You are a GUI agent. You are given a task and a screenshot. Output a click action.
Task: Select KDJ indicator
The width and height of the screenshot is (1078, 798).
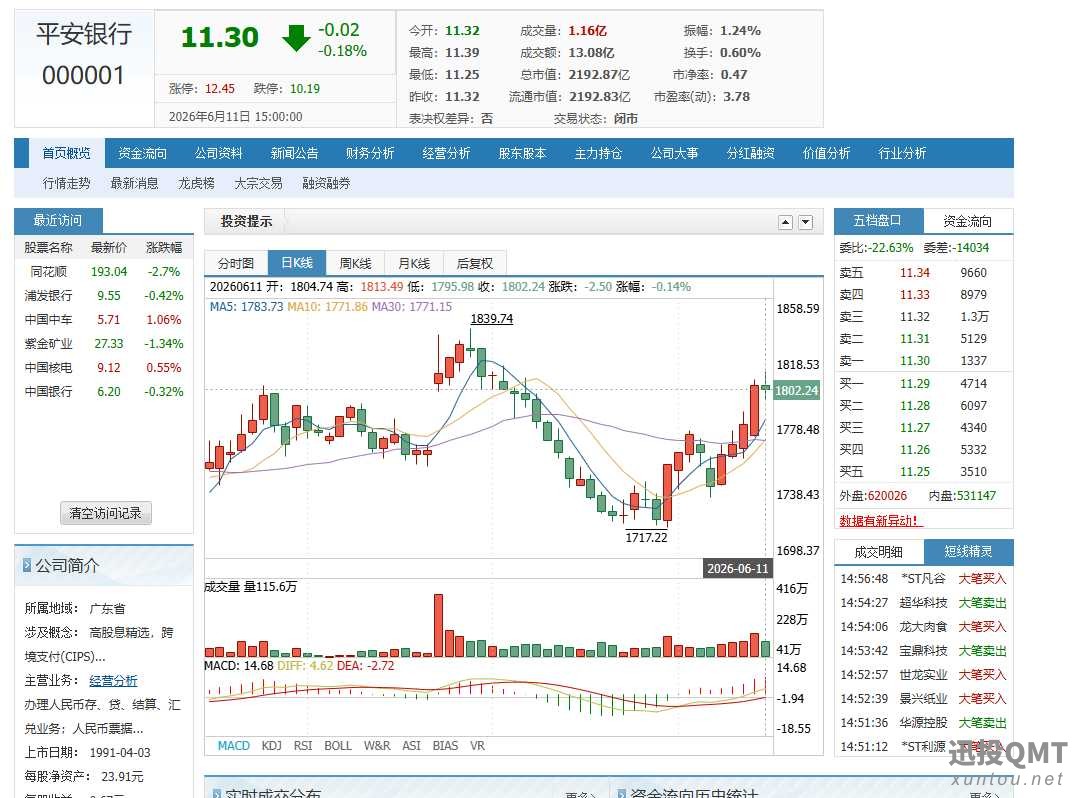[x=272, y=745]
